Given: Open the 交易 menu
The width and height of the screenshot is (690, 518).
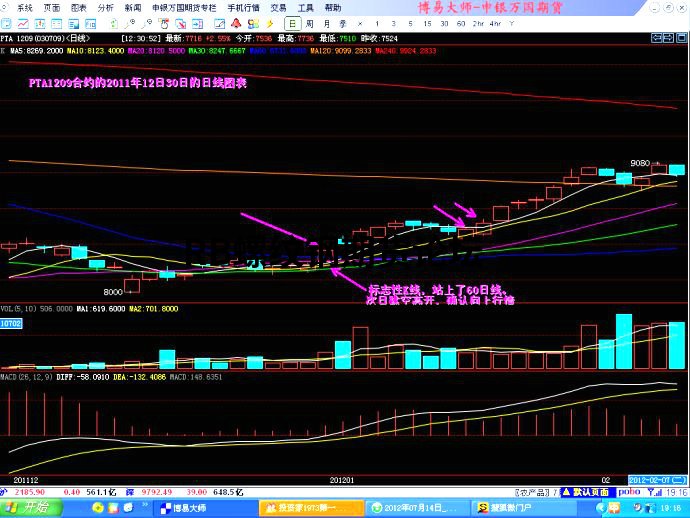Looking at the screenshot, I should click(x=278, y=8).
